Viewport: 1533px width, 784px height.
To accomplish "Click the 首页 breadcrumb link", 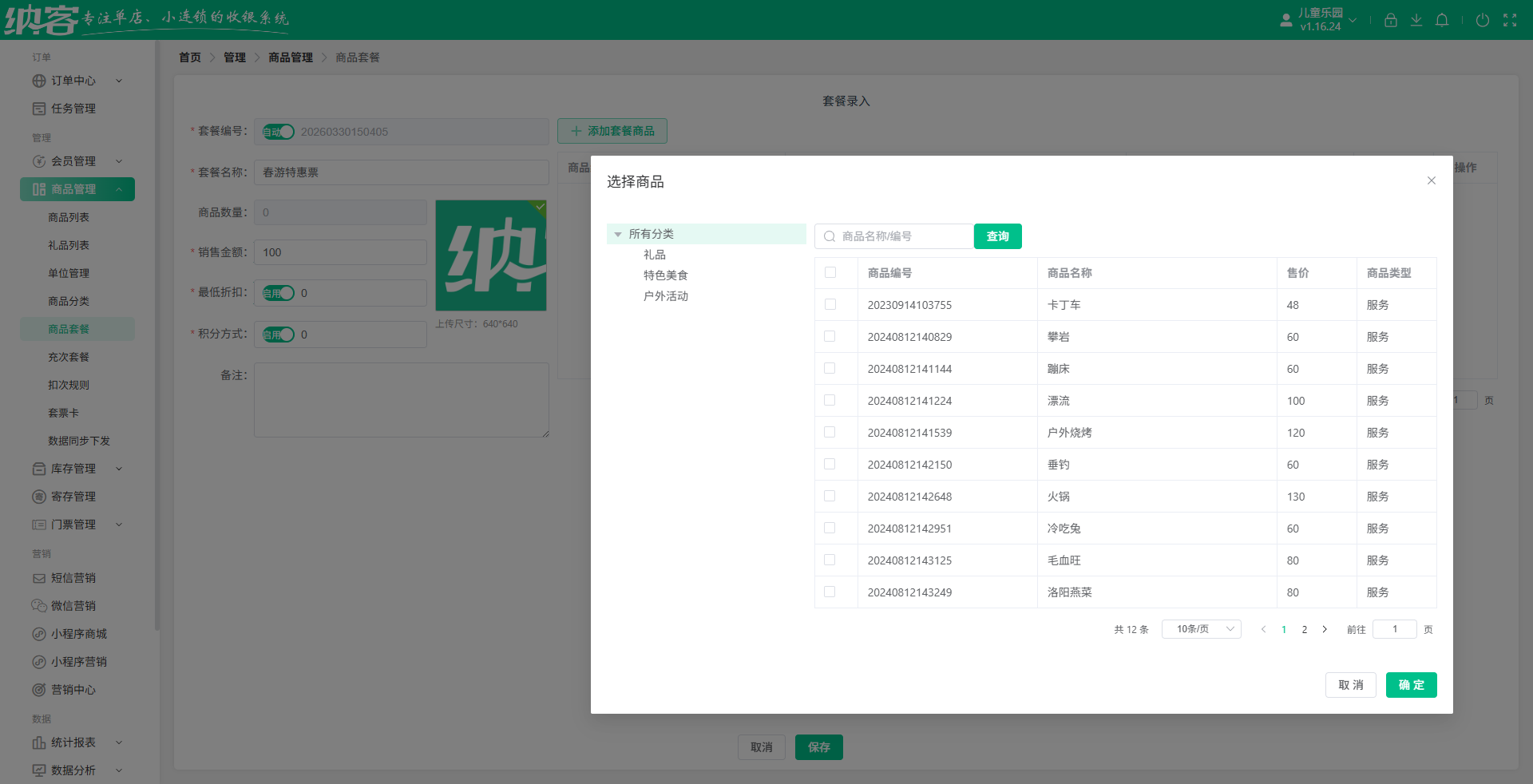I will coord(190,57).
